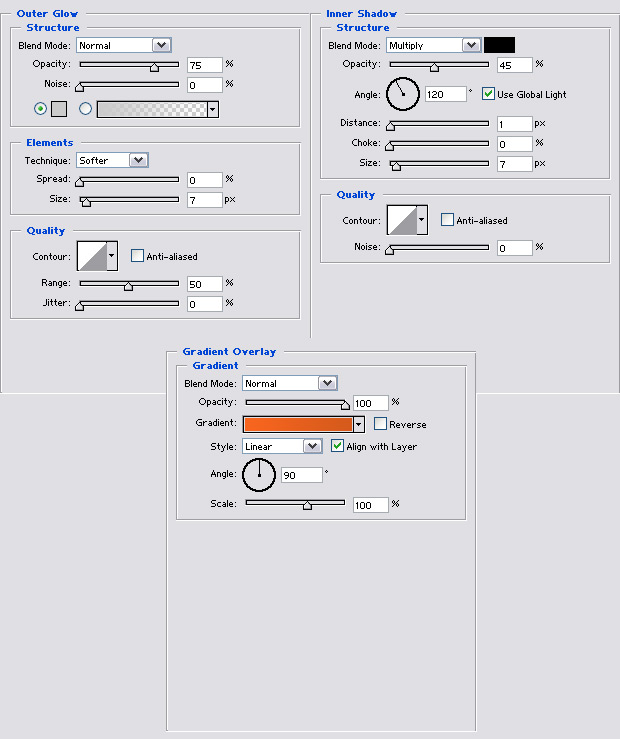Screen dimensions: 620x739
Task: Enable the Reverse gradient checkbox
Action: pyautogui.click(x=380, y=424)
